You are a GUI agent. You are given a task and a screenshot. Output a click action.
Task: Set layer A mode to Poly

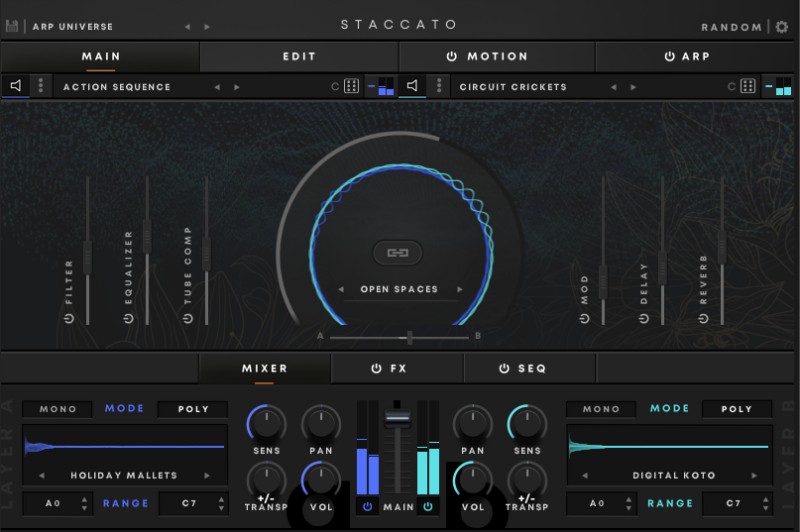pyautogui.click(x=193, y=409)
